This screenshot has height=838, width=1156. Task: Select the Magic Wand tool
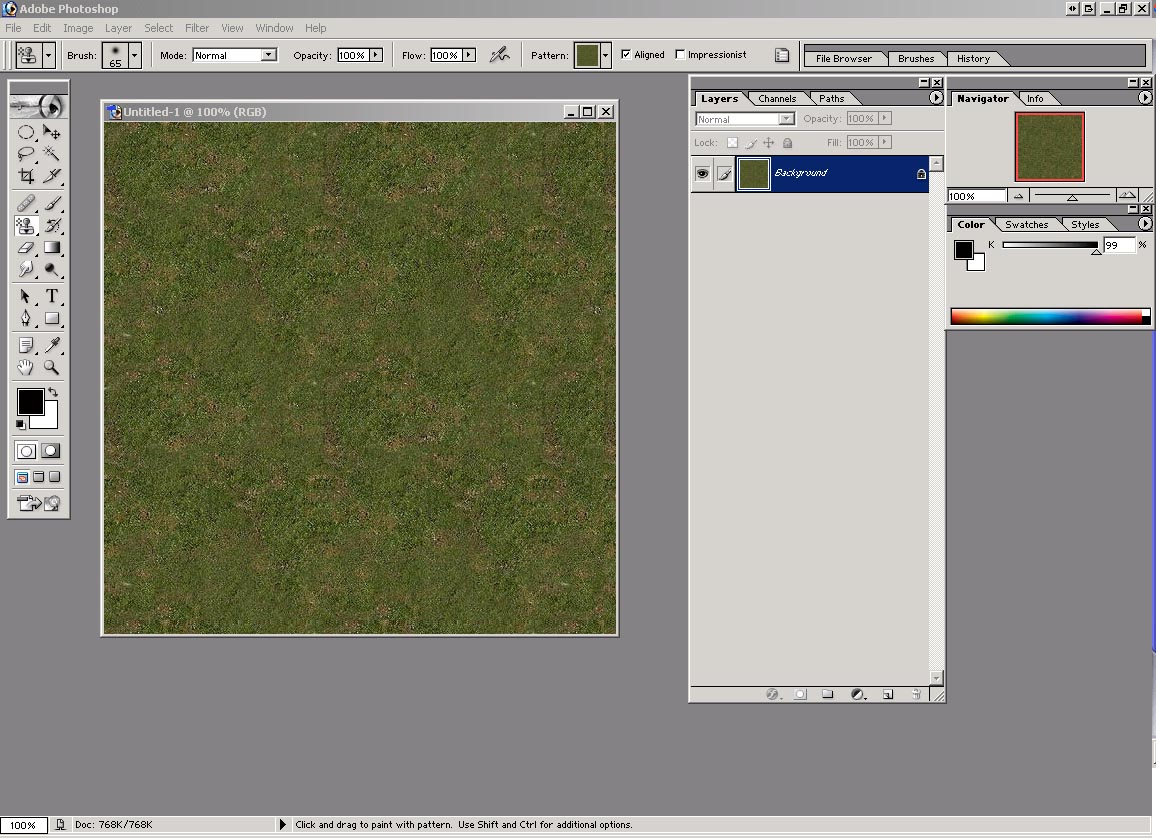click(x=52, y=154)
